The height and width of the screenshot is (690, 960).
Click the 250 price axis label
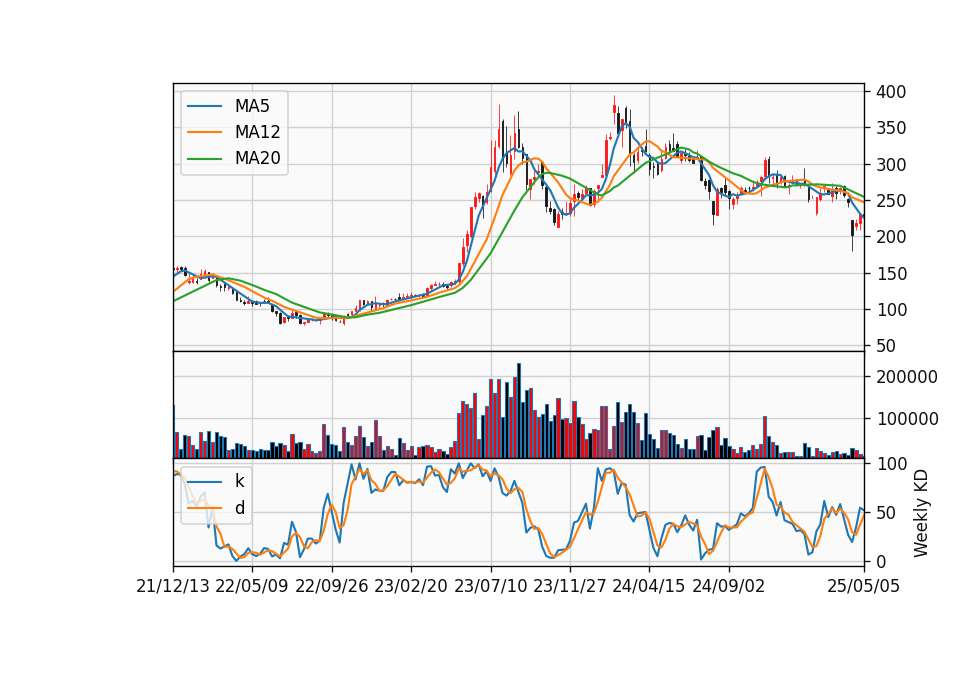click(x=891, y=201)
